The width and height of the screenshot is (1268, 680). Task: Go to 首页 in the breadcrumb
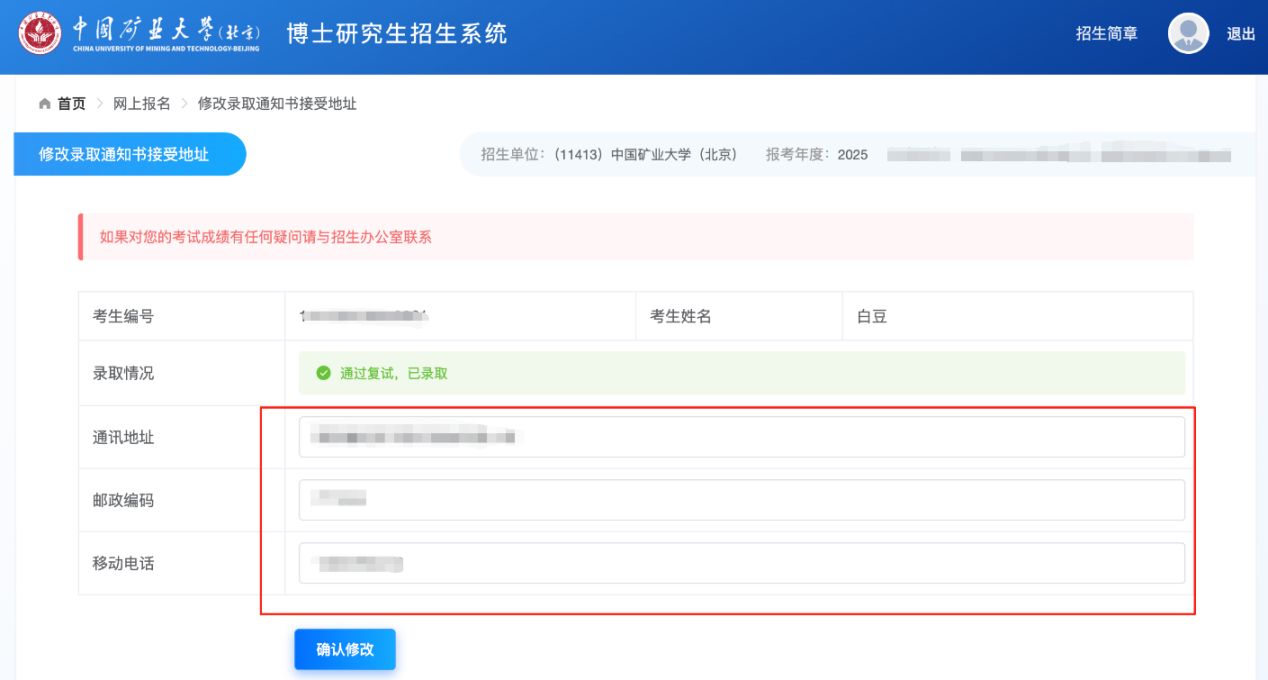tap(71, 104)
